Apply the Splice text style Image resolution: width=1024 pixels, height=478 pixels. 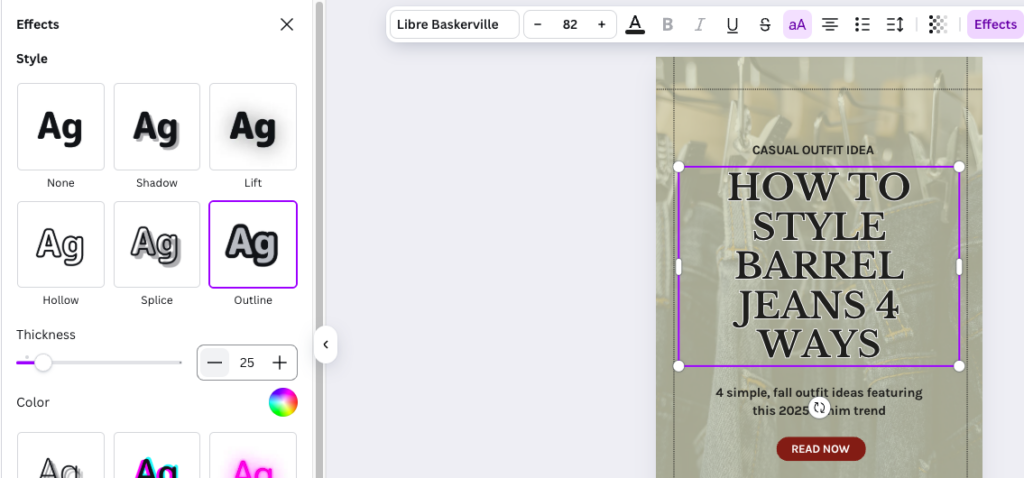coord(157,244)
